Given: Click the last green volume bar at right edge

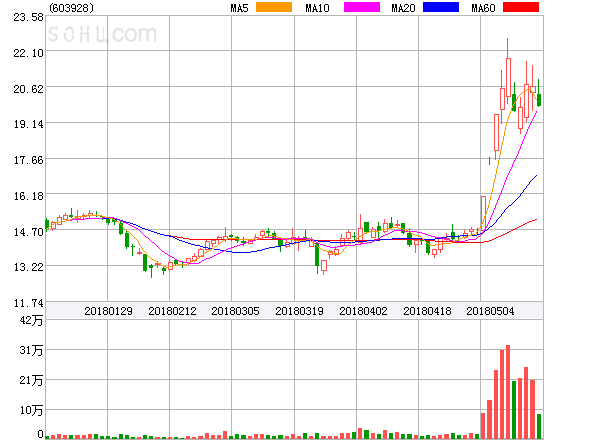Looking at the screenshot, I should click(x=539, y=426).
